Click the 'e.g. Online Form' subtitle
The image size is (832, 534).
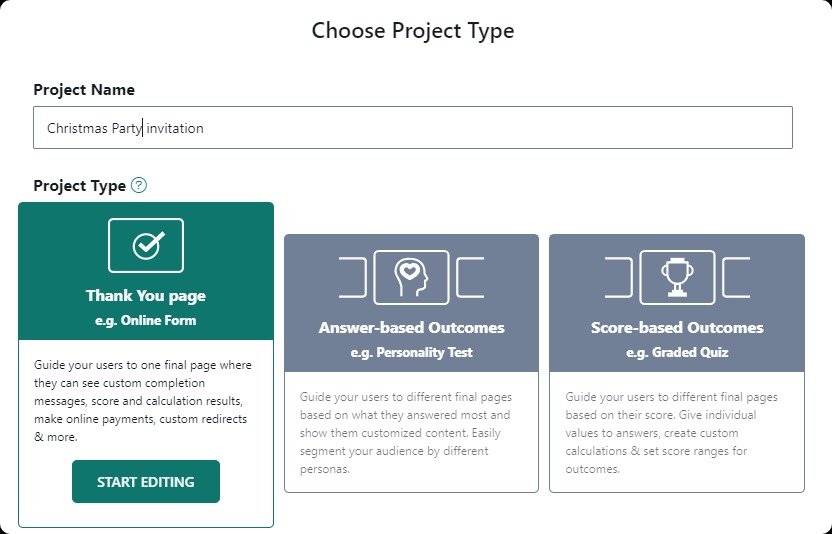(146, 320)
